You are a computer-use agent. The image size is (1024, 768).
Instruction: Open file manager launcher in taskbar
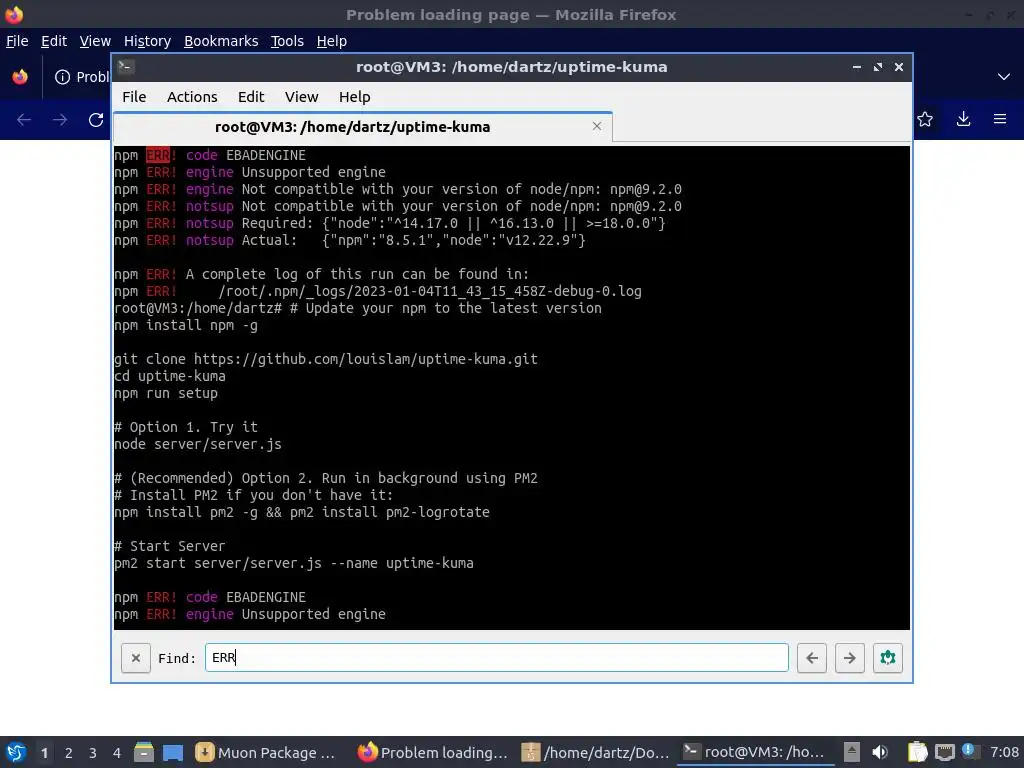pos(144,752)
